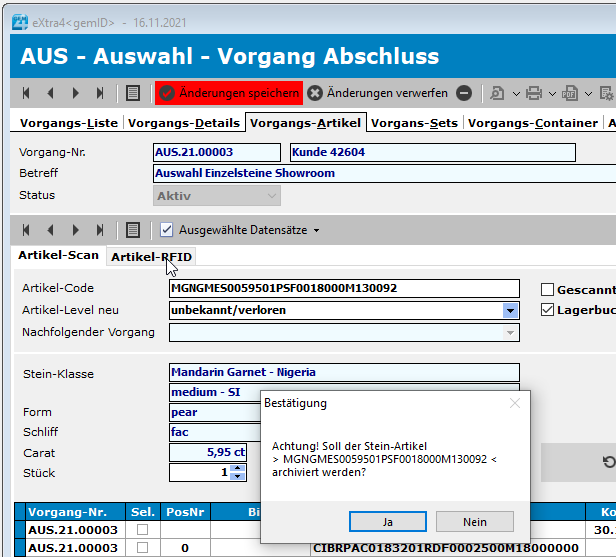Click the Stein-Klasse field Mandarin Garnet
Image resolution: width=616 pixels, height=557 pixels.
point(344,372)
